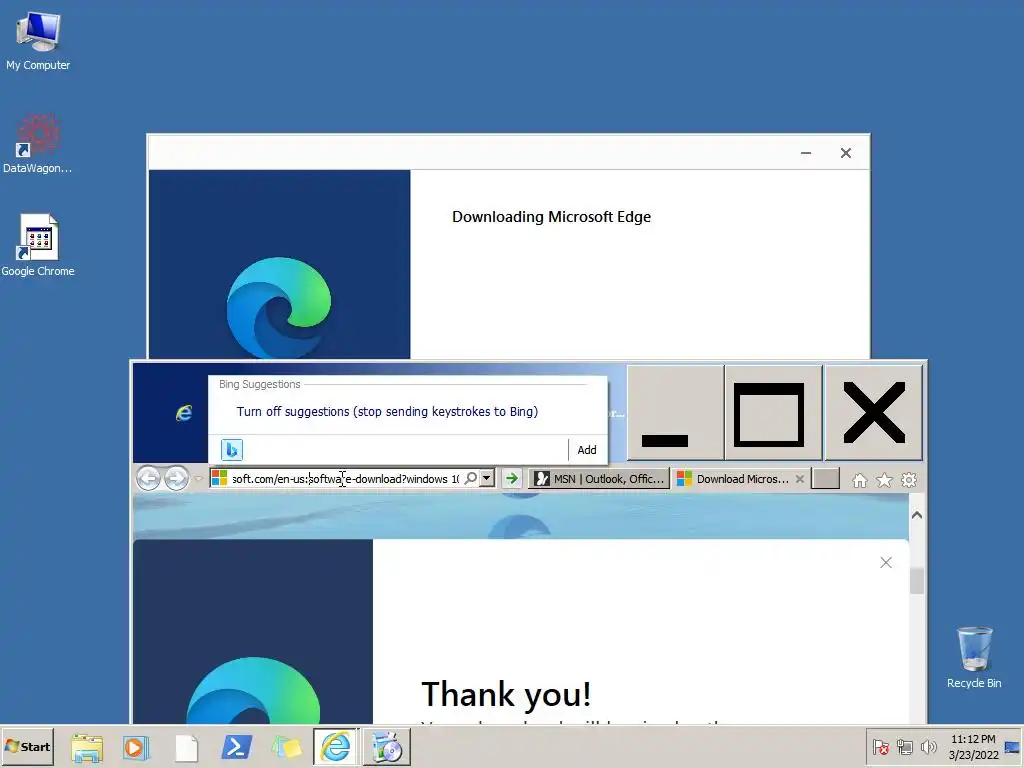Image resolution: width=1024 pixels, height=768 pixels.
Task: Switch to Internet Explorer taskbar button
Action: (336, 746)
